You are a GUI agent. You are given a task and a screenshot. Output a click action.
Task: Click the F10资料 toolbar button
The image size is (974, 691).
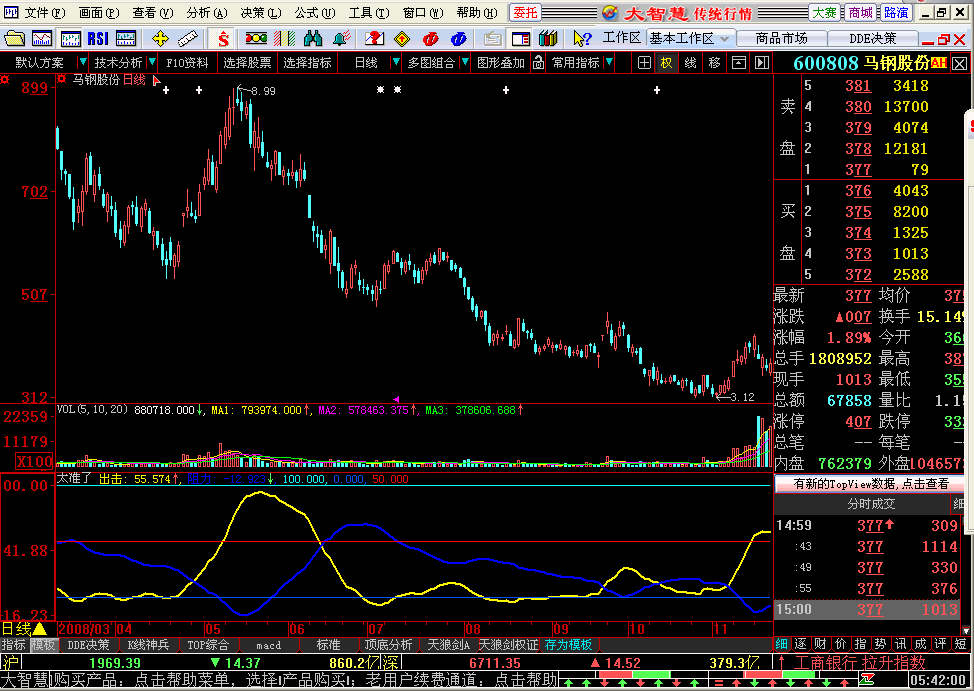(187, 63)
